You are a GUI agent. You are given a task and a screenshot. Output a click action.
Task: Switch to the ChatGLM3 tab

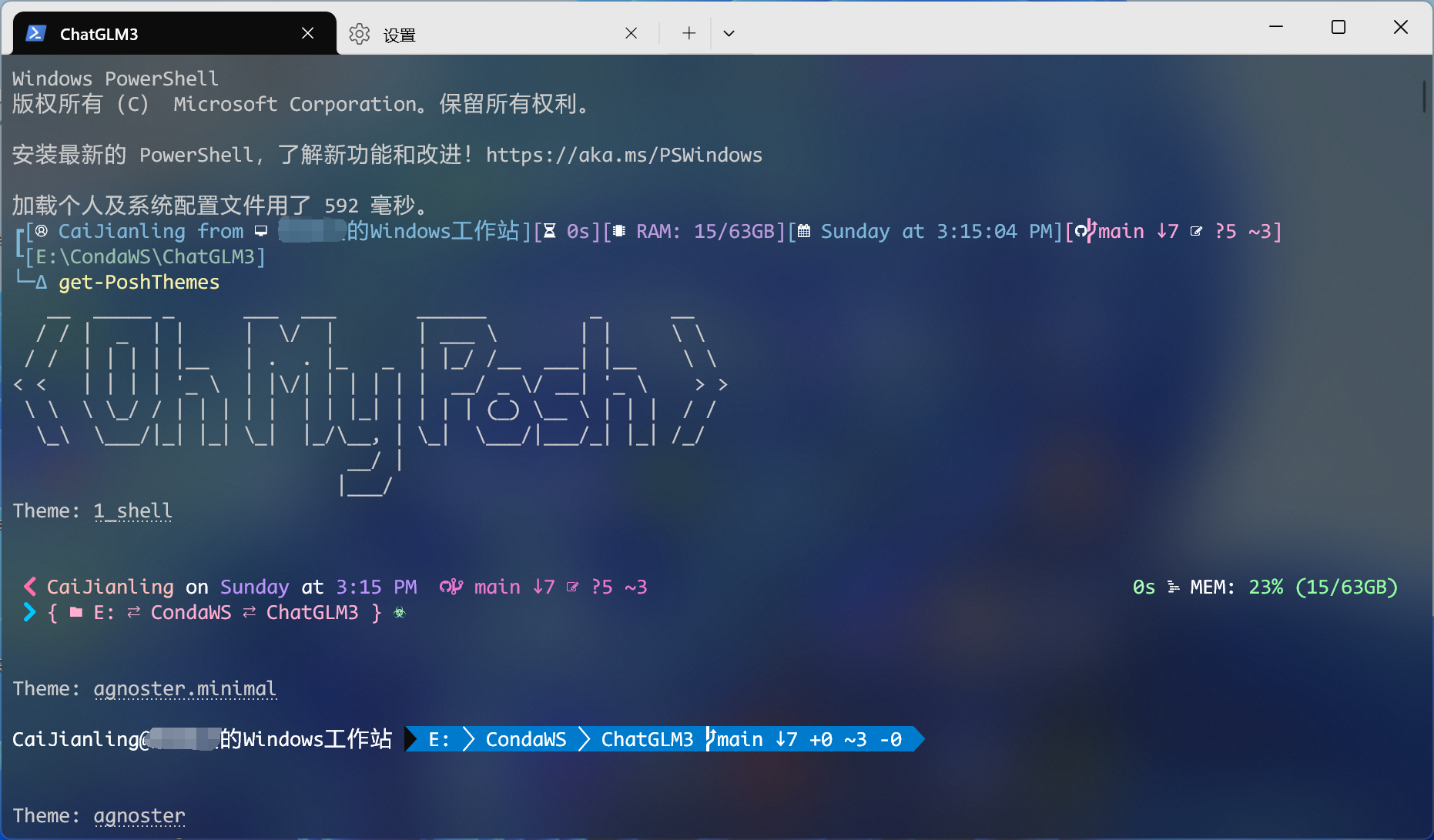(154, 34)
